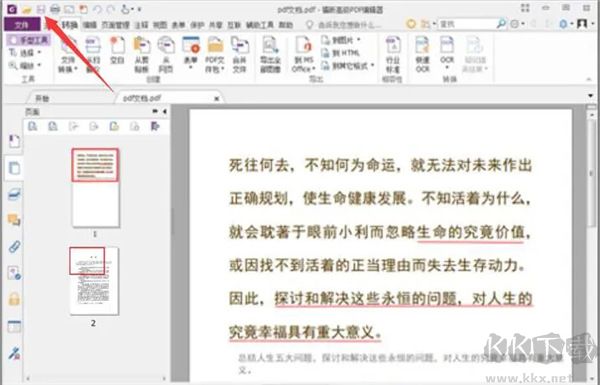Click the 查找 search input field
The height and width of the screenshot is (385, 600).
click(x=468, y=24)
